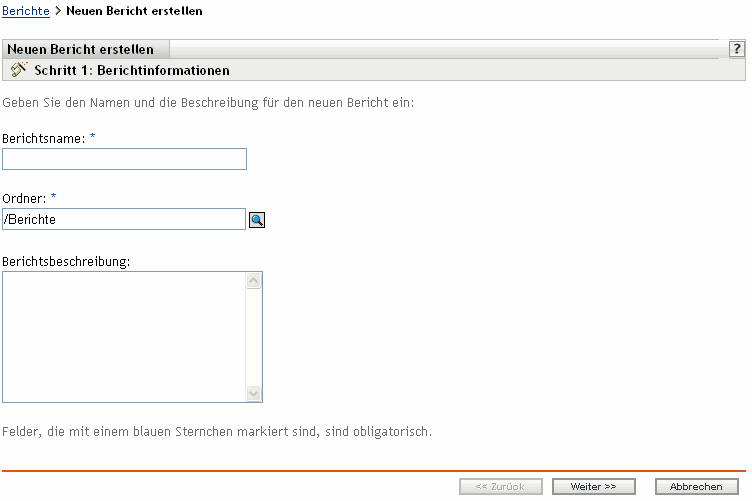This screenshot has width=752, height=501.
Task: Click the disabled << Zurück button
Action: 501,487
